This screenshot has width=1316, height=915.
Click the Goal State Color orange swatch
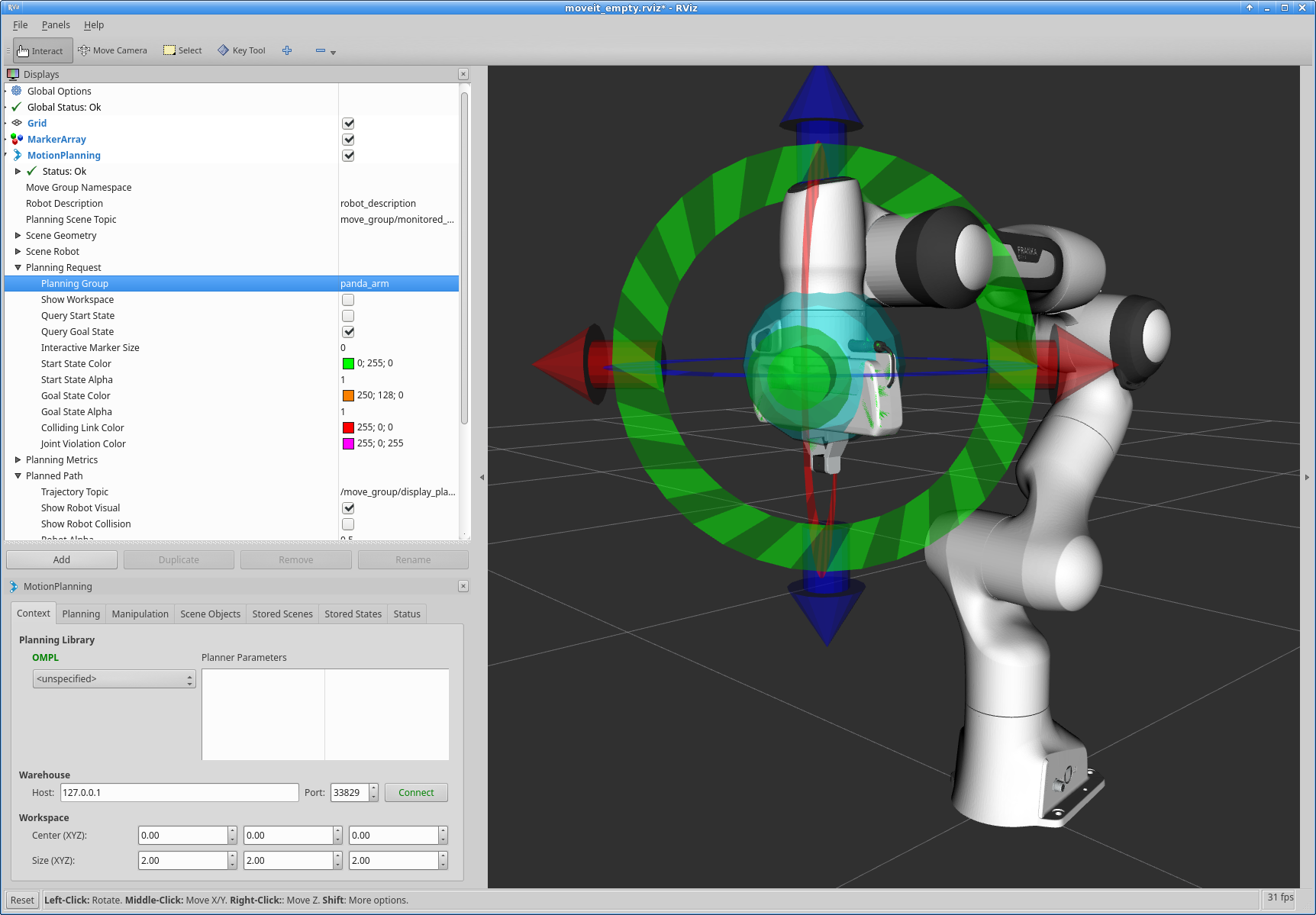(x=348, y=396)
